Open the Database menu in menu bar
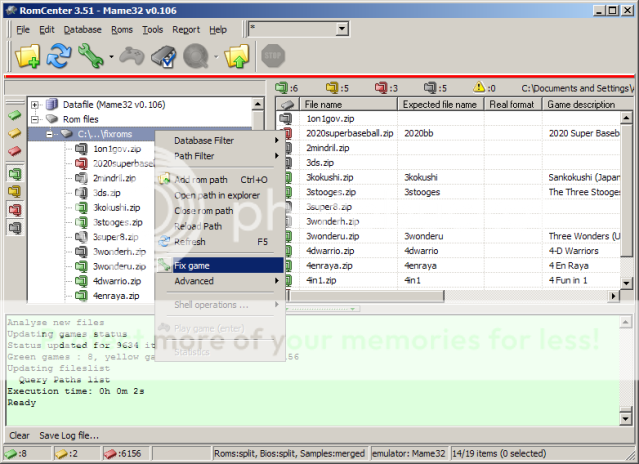639x464 pixels. 82,30
